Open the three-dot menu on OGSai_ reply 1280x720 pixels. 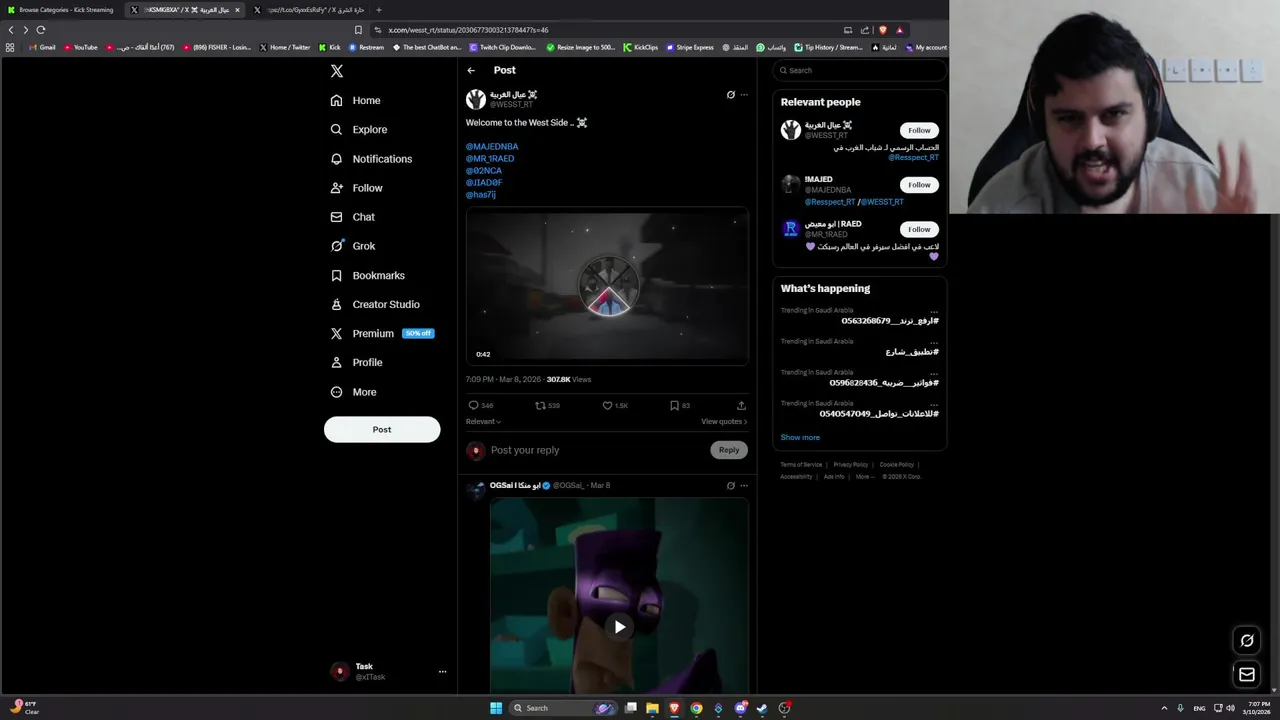point(744,485)
